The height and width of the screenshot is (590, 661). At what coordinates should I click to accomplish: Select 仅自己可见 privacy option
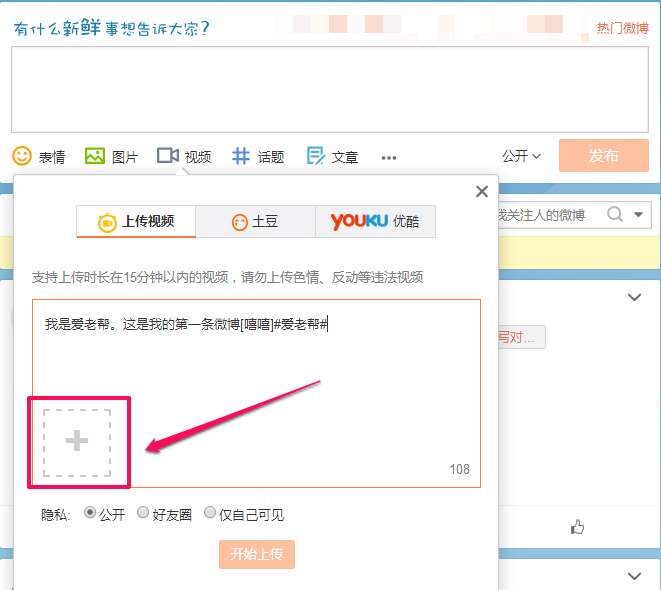[x=210, y=513]
